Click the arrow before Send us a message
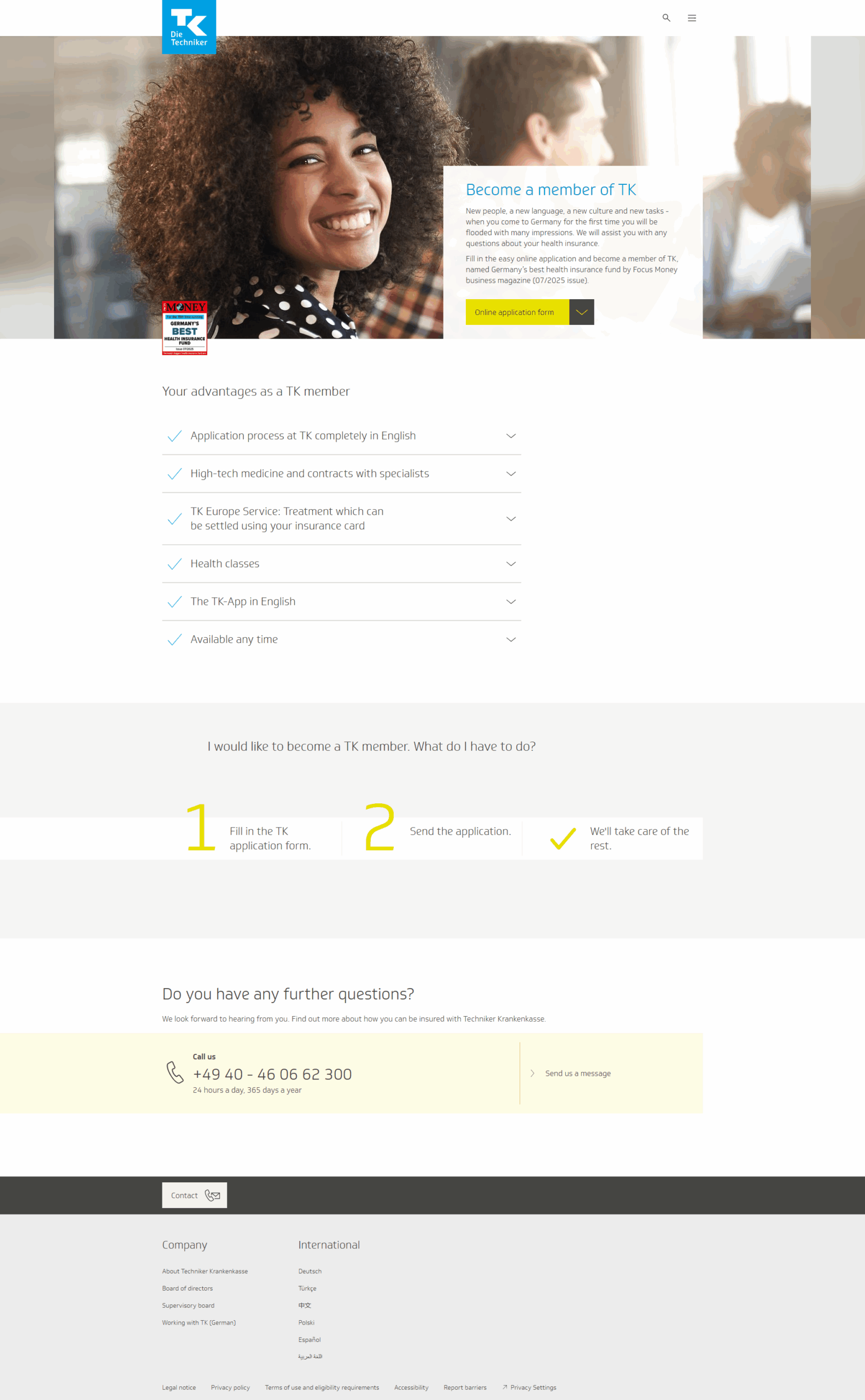This screenshot has height=1400, width=865. [532, 1074]
